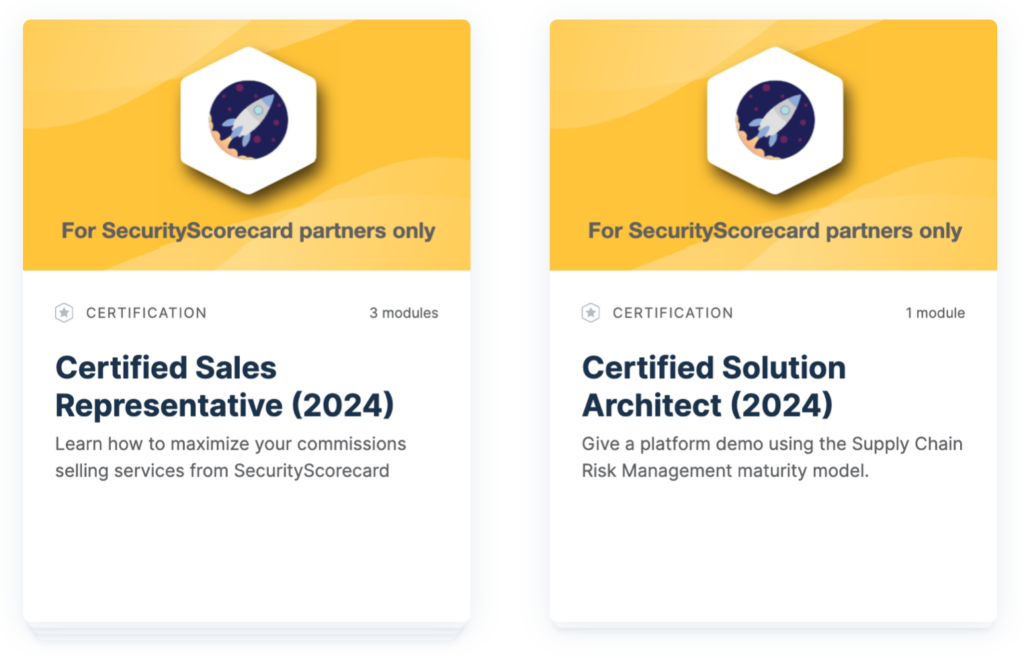Click certification star icon on Sales Representative card

tap(64, 313)
